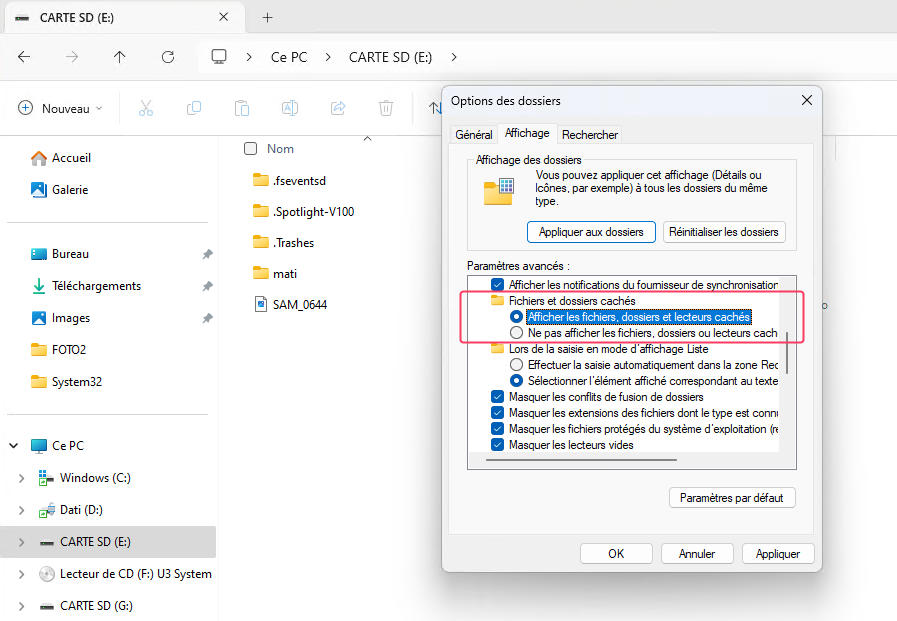
Task: Collapse the Ce PC tree node
Action: (x=10, y=445)
